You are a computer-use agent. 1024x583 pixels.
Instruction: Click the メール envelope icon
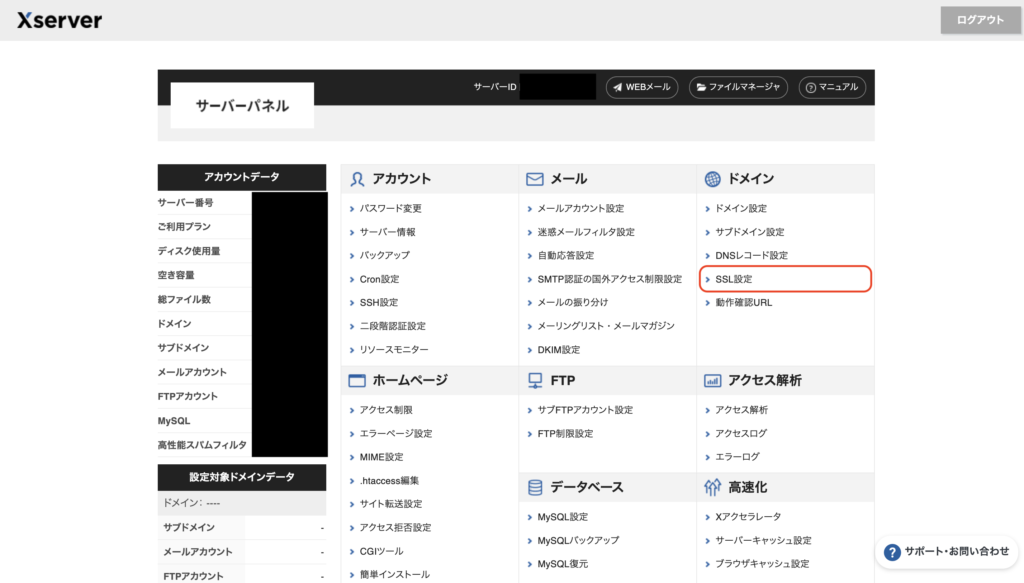click(x=535, y=179)
